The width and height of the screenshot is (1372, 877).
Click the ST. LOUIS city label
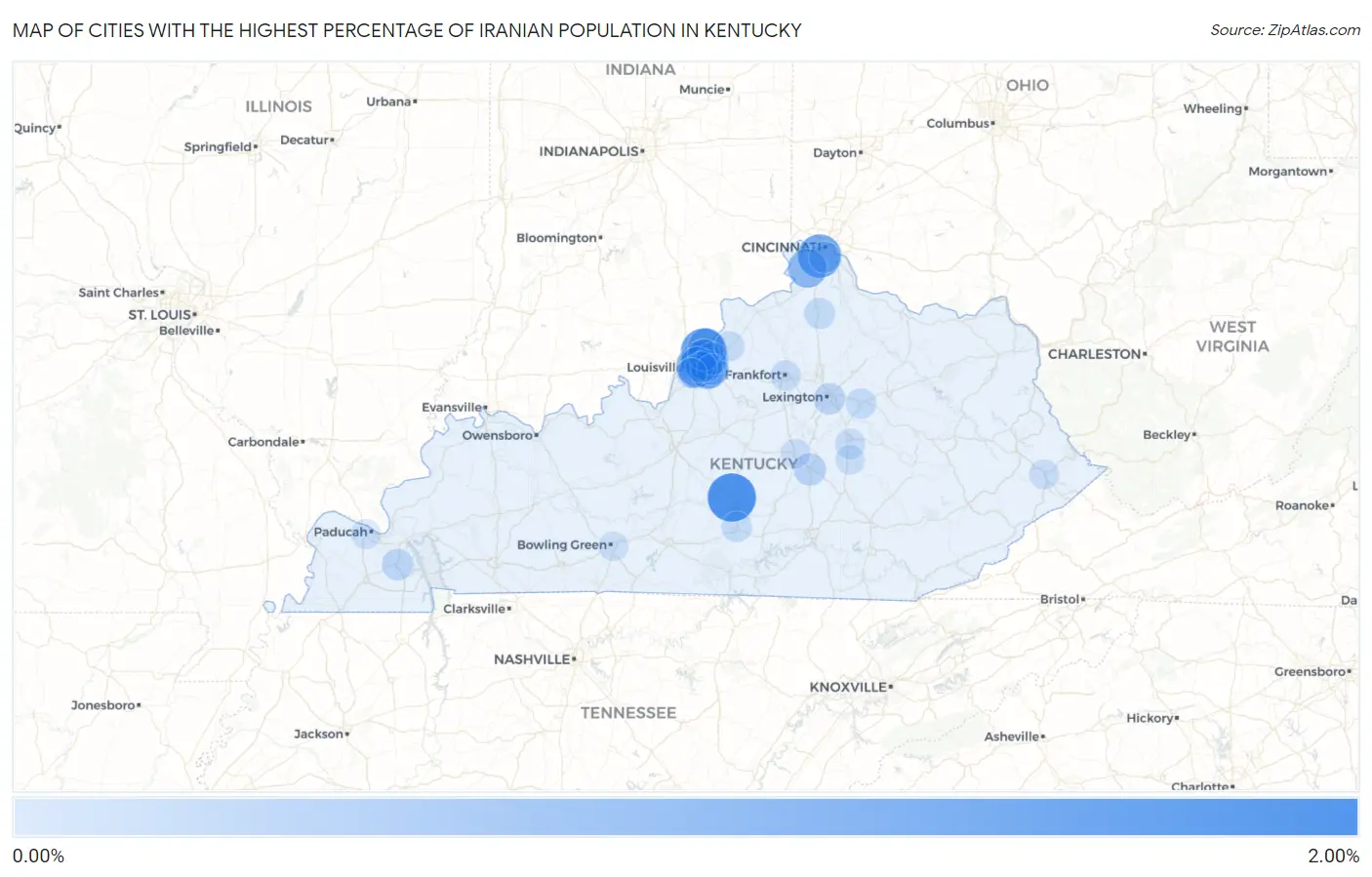point(160,314)
